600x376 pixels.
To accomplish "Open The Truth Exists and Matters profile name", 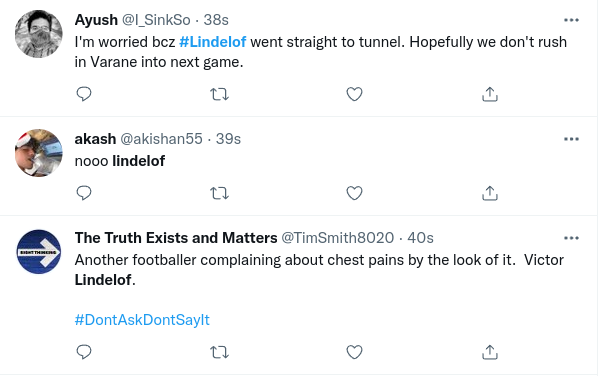I will pyautogui.click(x=176, y=238).
